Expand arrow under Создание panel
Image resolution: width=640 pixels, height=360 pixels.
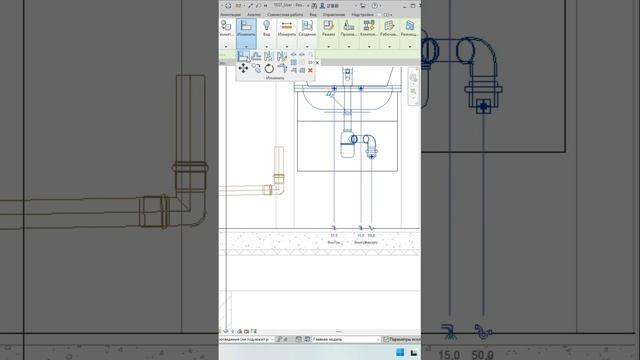pos(307,47)
